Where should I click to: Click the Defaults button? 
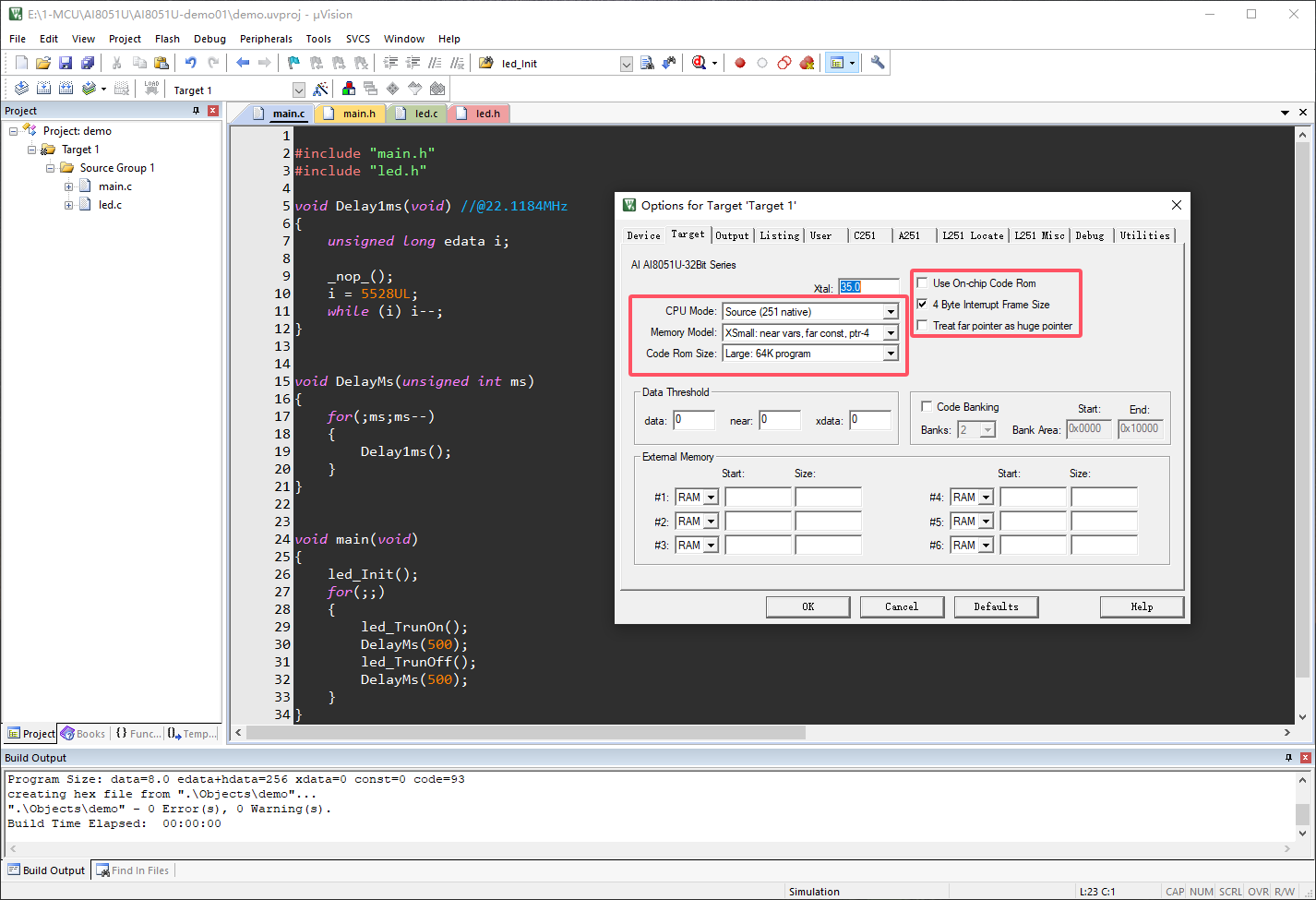pyautogui.click(x=996, y=606)
